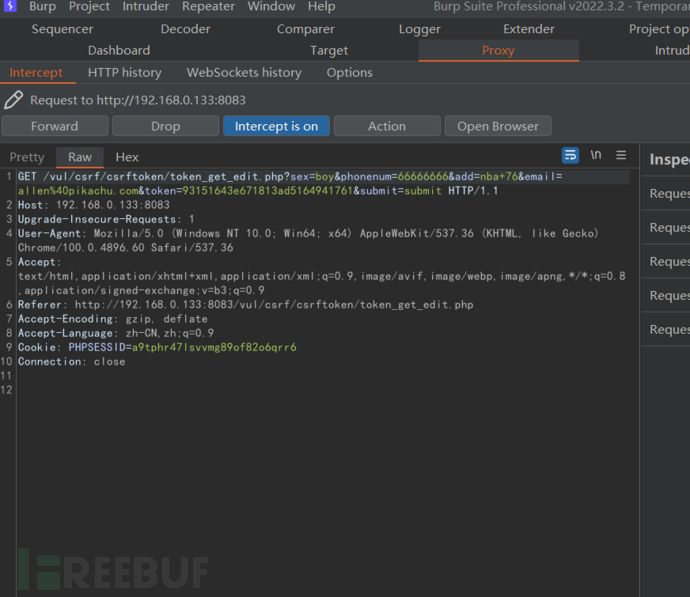
Task: Open the Help menu
Action: 321,6
